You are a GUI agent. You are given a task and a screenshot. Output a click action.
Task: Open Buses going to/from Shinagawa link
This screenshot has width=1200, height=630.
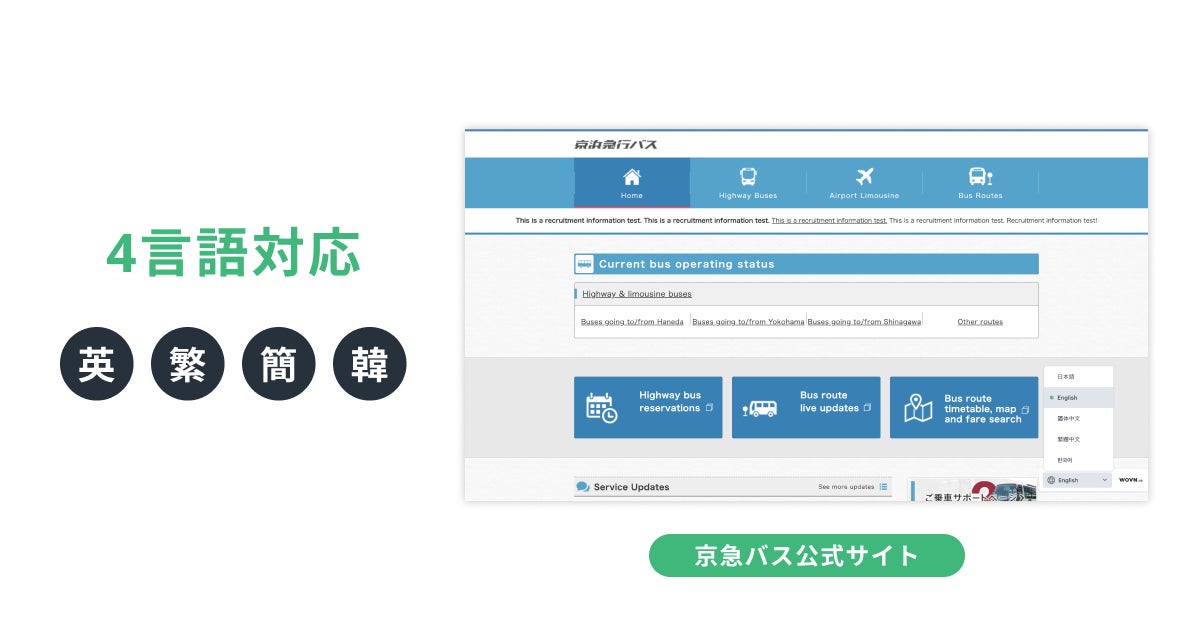click(864, 322)
